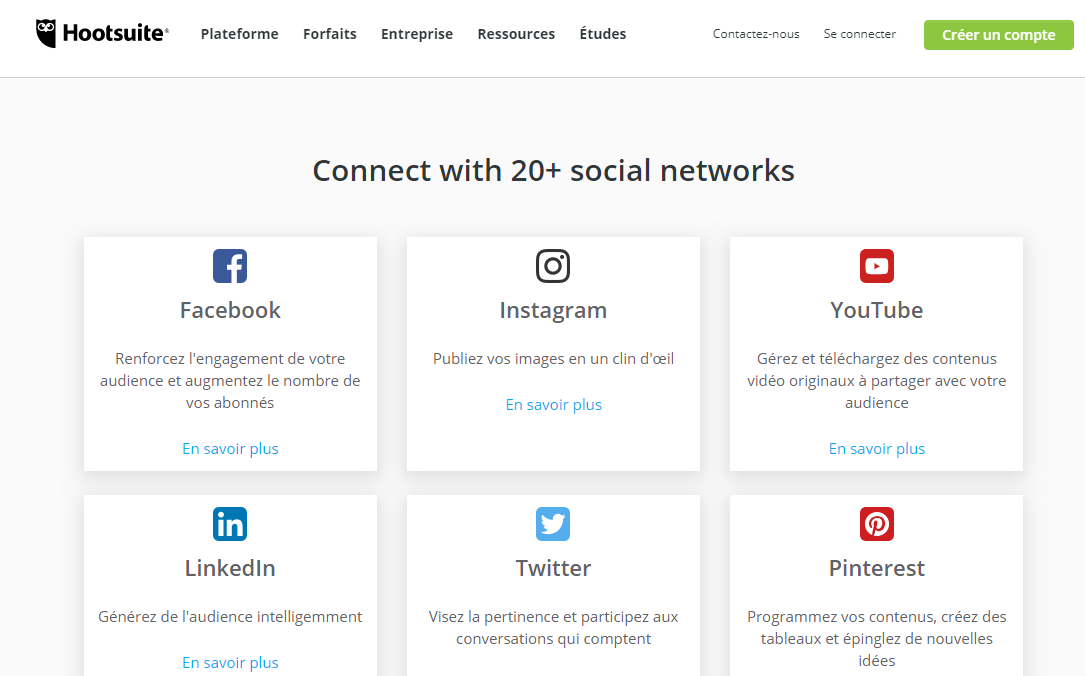Click En savoir plus under LinkedIn
The image size is (1085, 676).
click(x=230, y=662)
